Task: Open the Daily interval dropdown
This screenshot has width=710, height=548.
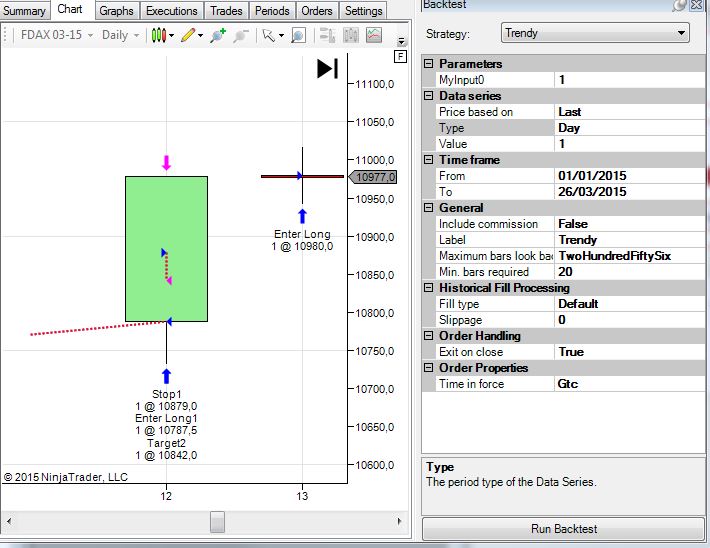Action: pyautogui.click(x=120, y=35)
